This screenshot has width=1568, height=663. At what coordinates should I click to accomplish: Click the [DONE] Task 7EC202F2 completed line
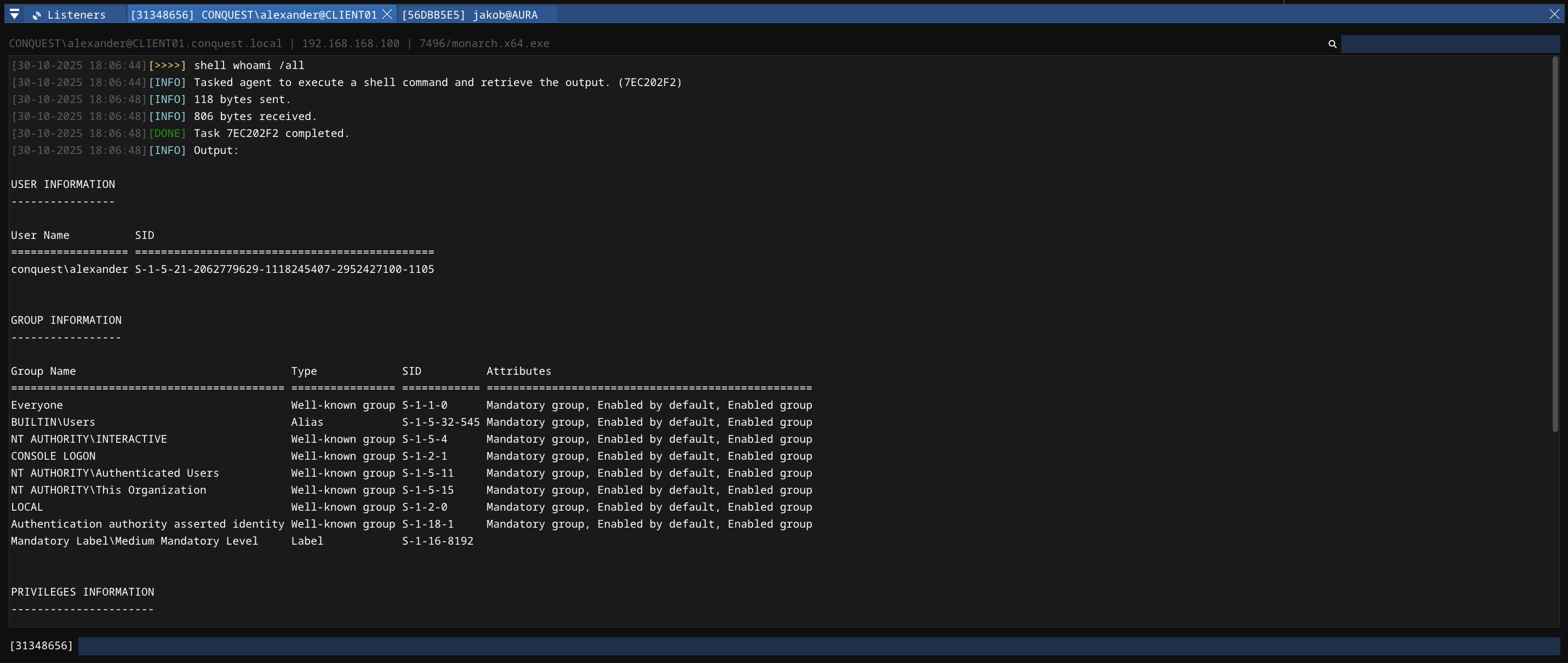click(x=271, y=133)
